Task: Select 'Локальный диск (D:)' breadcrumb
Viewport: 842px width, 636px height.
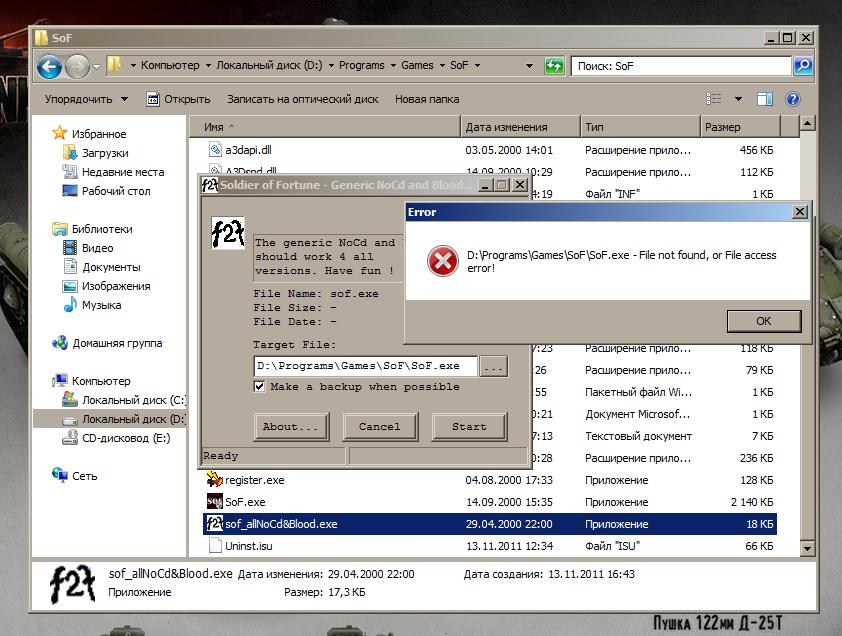Action: click(269, 65)
